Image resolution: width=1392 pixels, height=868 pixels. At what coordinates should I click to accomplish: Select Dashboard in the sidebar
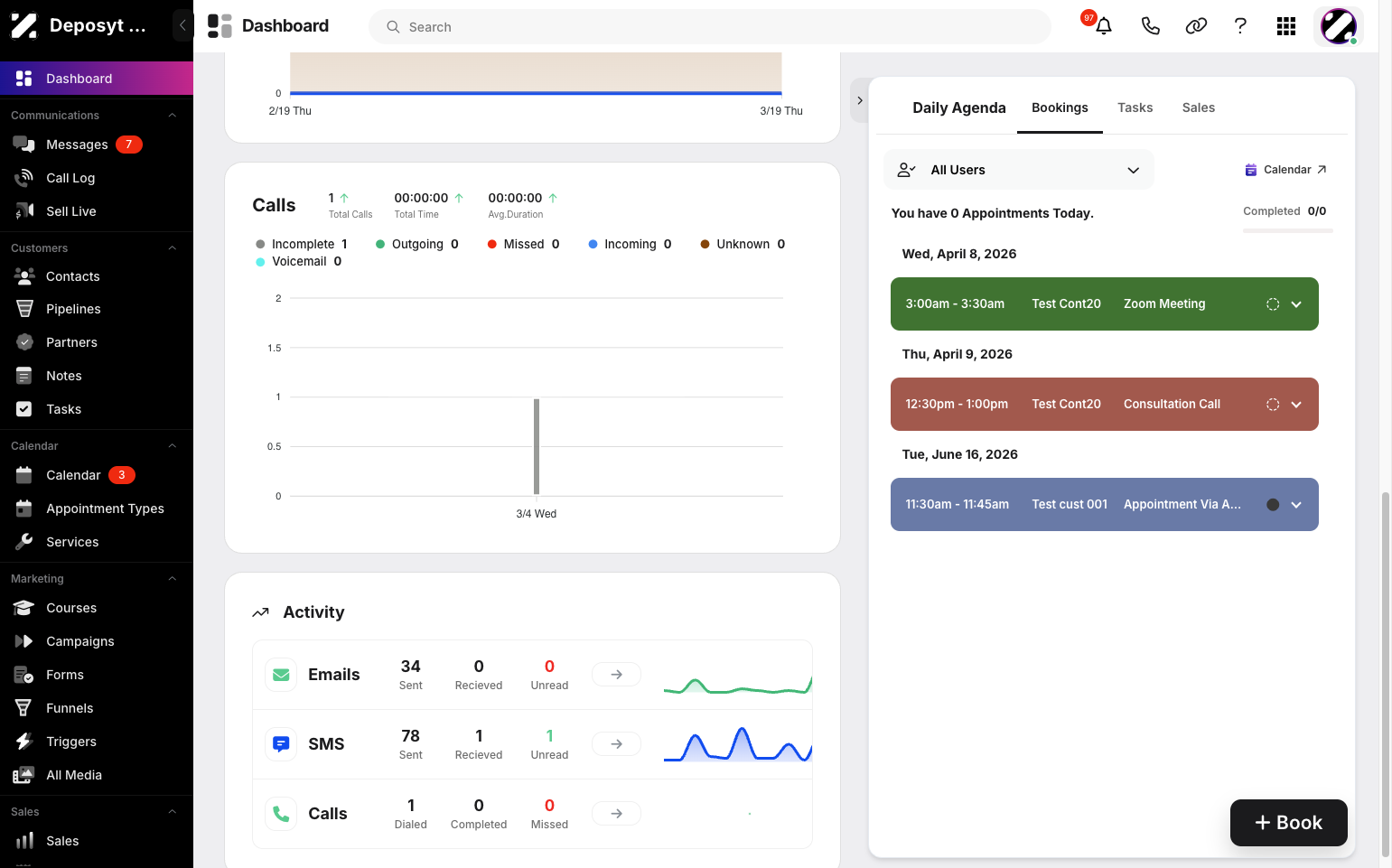pos(97,79)
